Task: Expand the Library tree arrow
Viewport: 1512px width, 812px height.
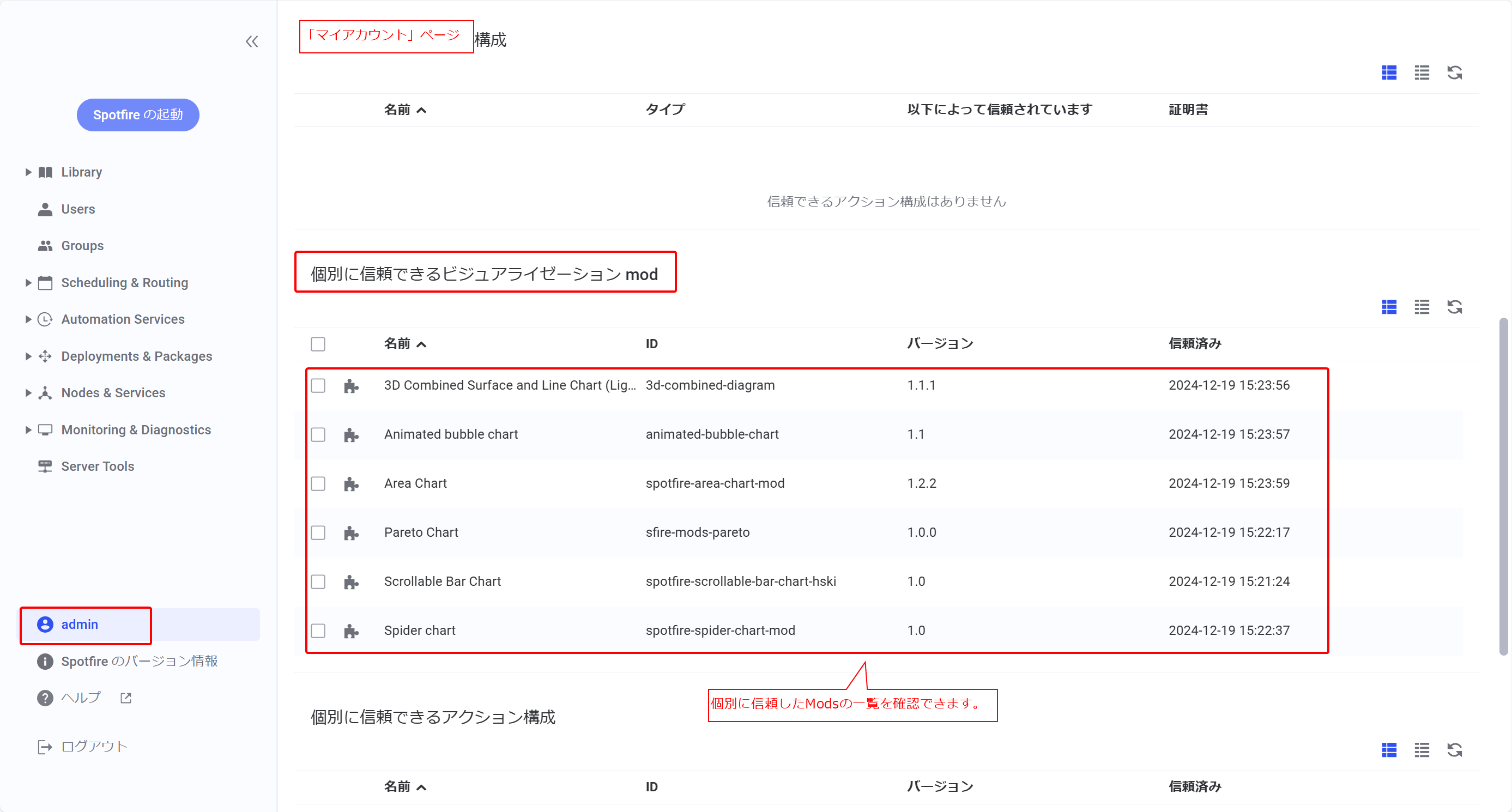Action: pos(28,172)
